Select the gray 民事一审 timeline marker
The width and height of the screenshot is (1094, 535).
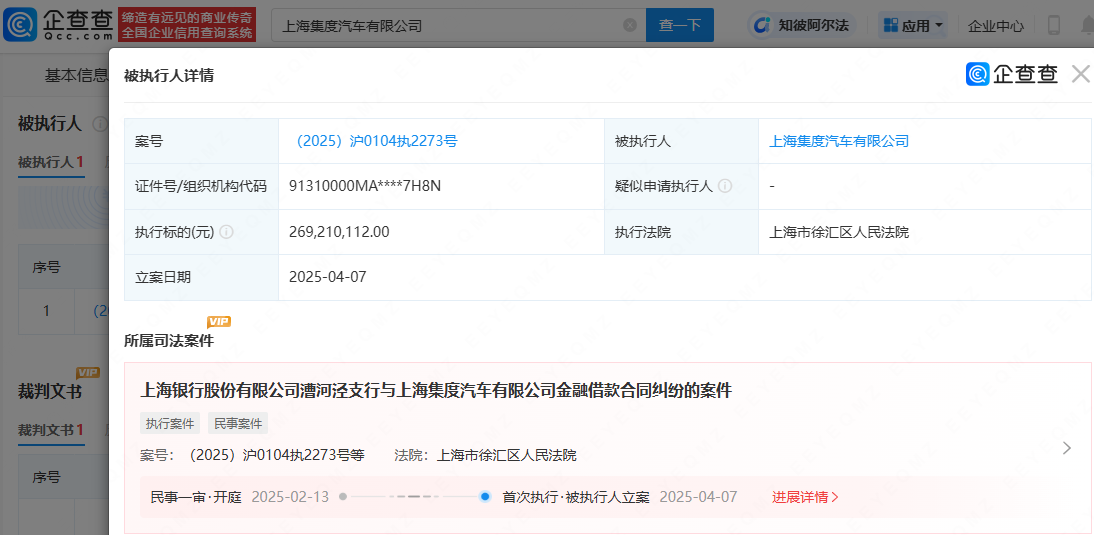343,497
